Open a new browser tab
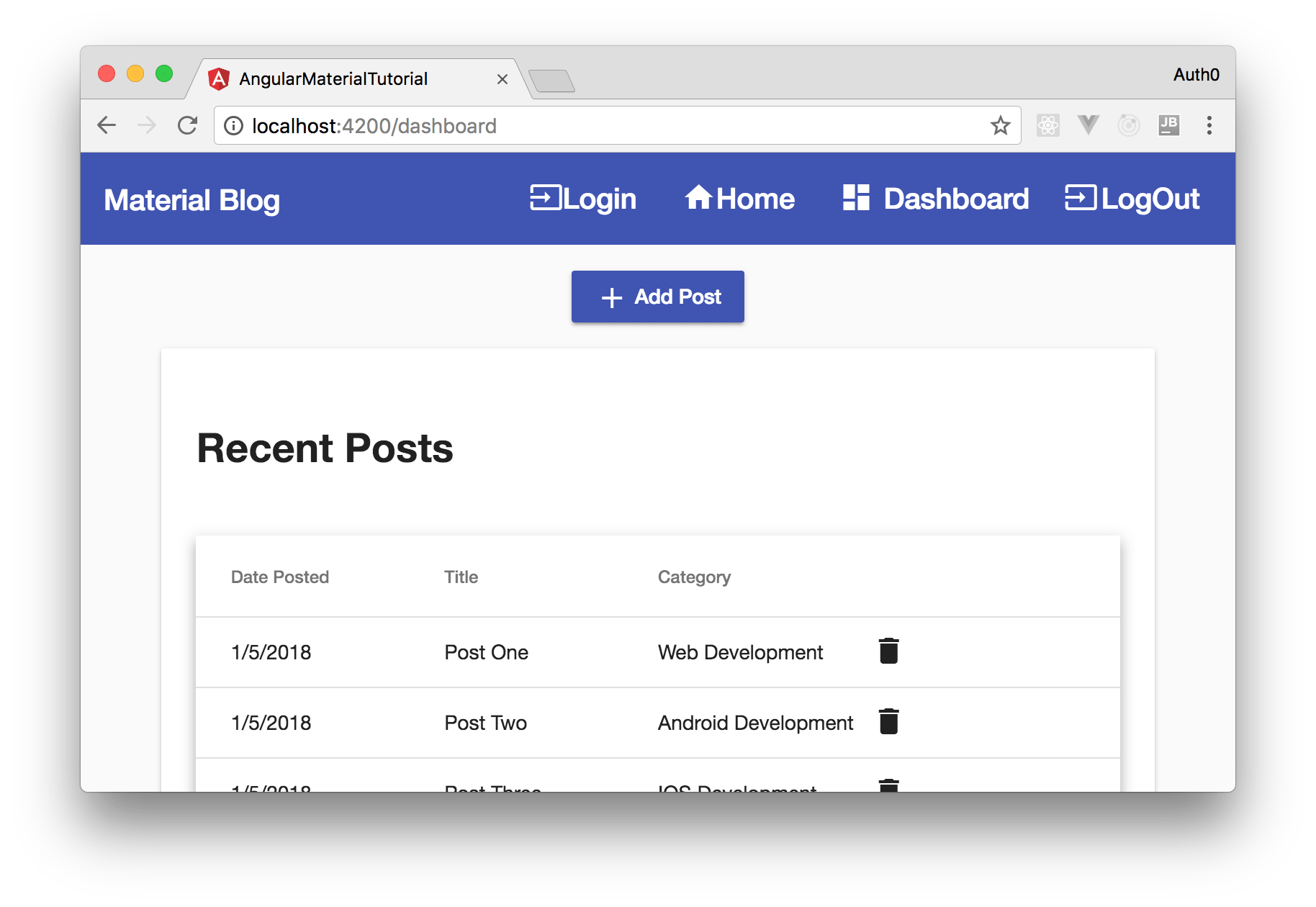The image size is (1316, 907). point(551,81)
